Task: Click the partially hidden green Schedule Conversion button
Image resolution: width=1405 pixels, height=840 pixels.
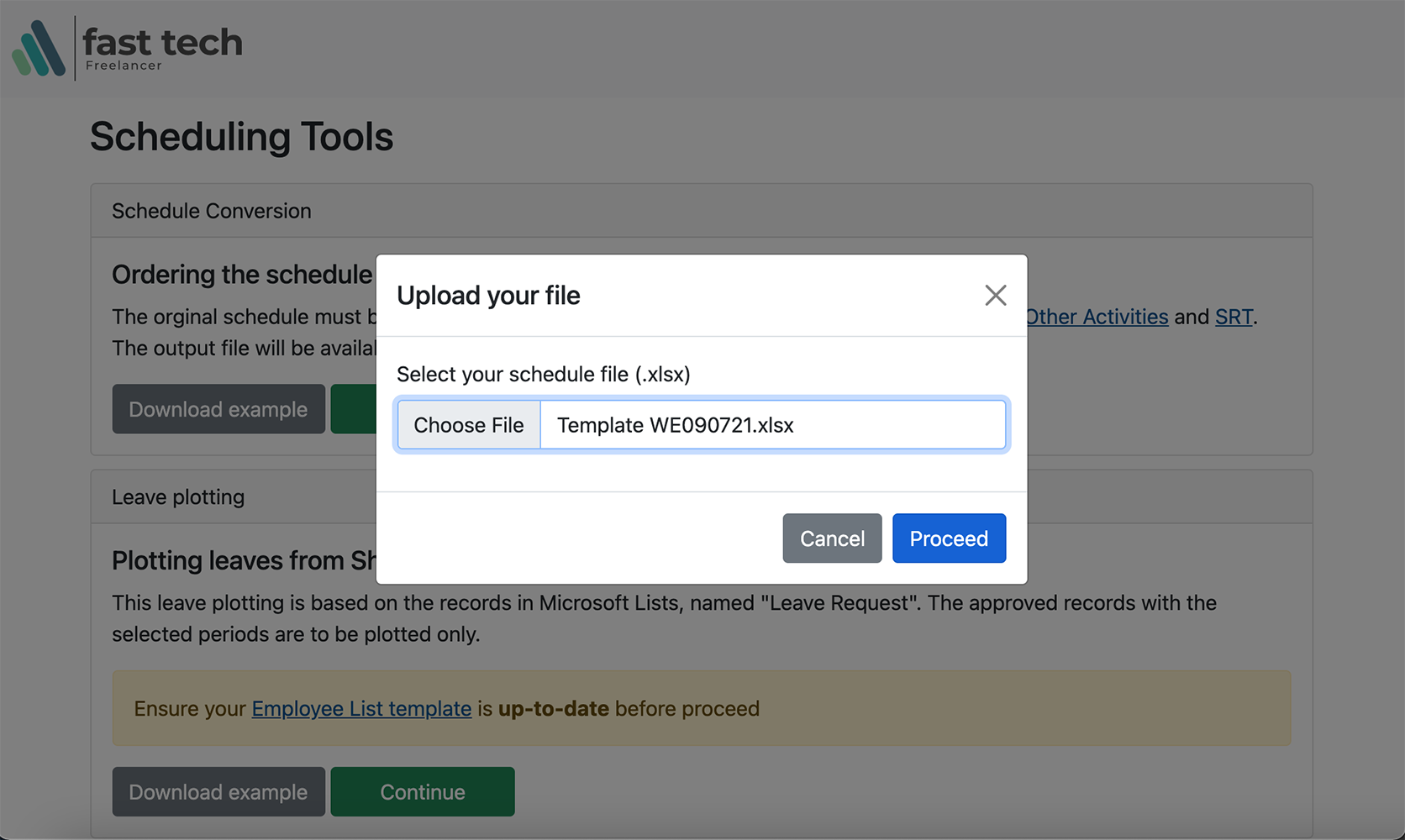Action: [353, 409]
